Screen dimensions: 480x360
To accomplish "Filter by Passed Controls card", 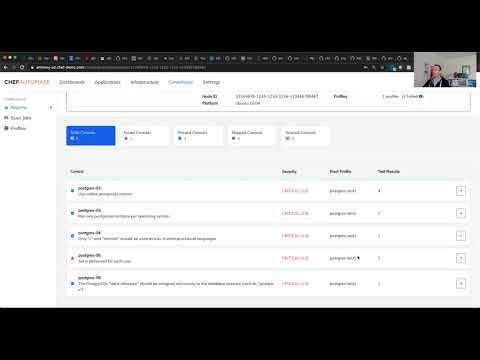I will pyautogui.click(x=198, y=136).
